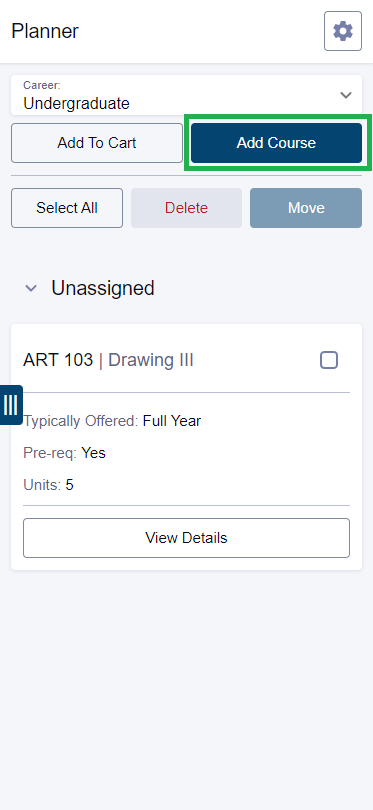Click the side panel handle with three vertical bars
Image resolution: width=373 pixels, height=810 pixels.
coord(11,405)
